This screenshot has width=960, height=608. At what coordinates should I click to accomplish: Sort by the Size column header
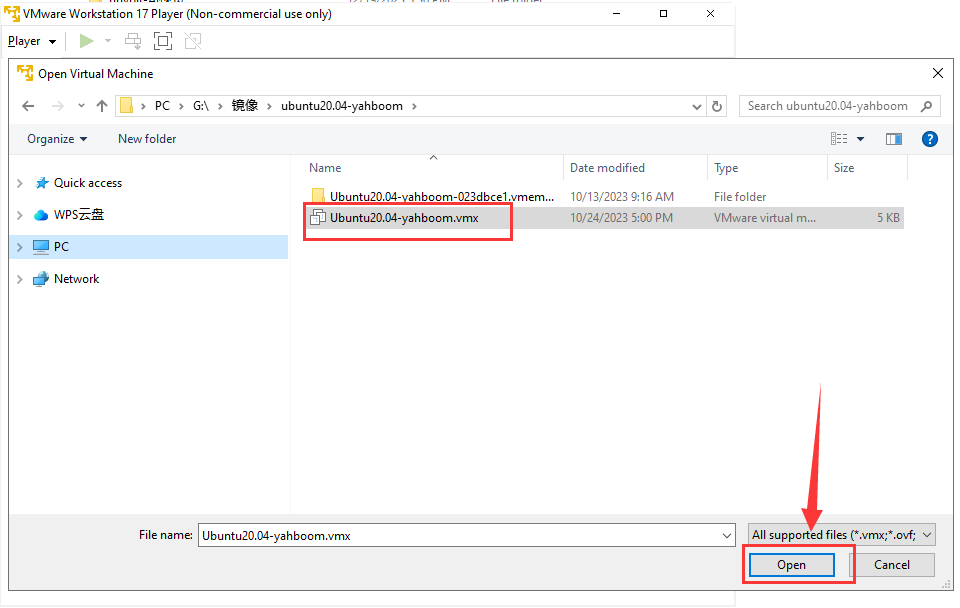click(x=844, y=168)
